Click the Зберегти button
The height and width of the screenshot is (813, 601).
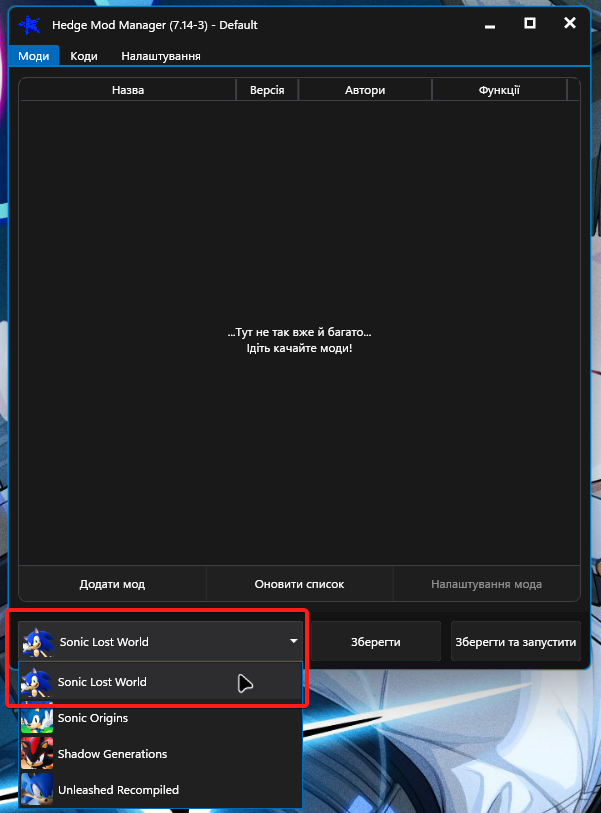(x=375, y=642)
